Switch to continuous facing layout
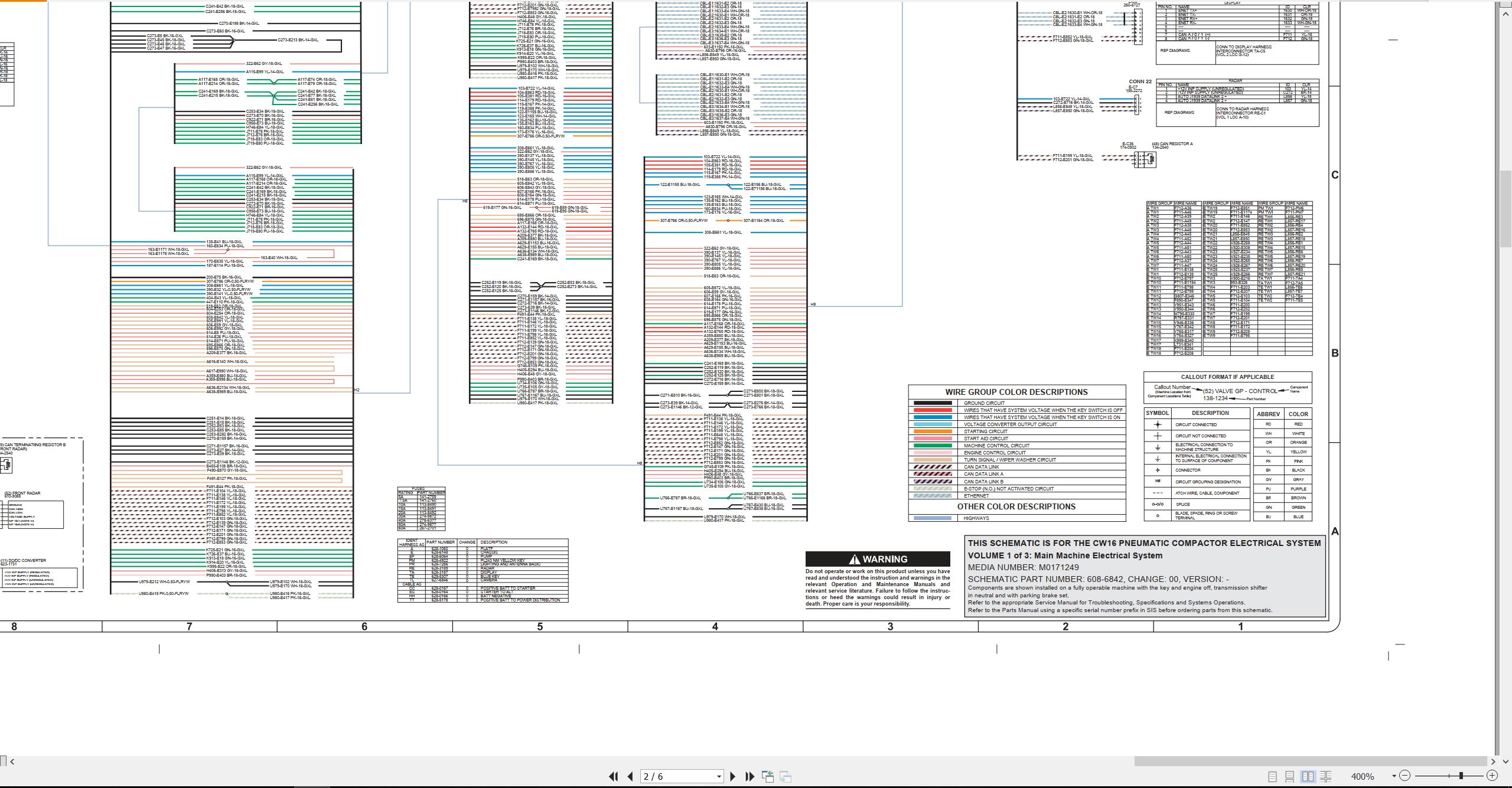This screenshot has width=1512, height=788. (1325, 777)
